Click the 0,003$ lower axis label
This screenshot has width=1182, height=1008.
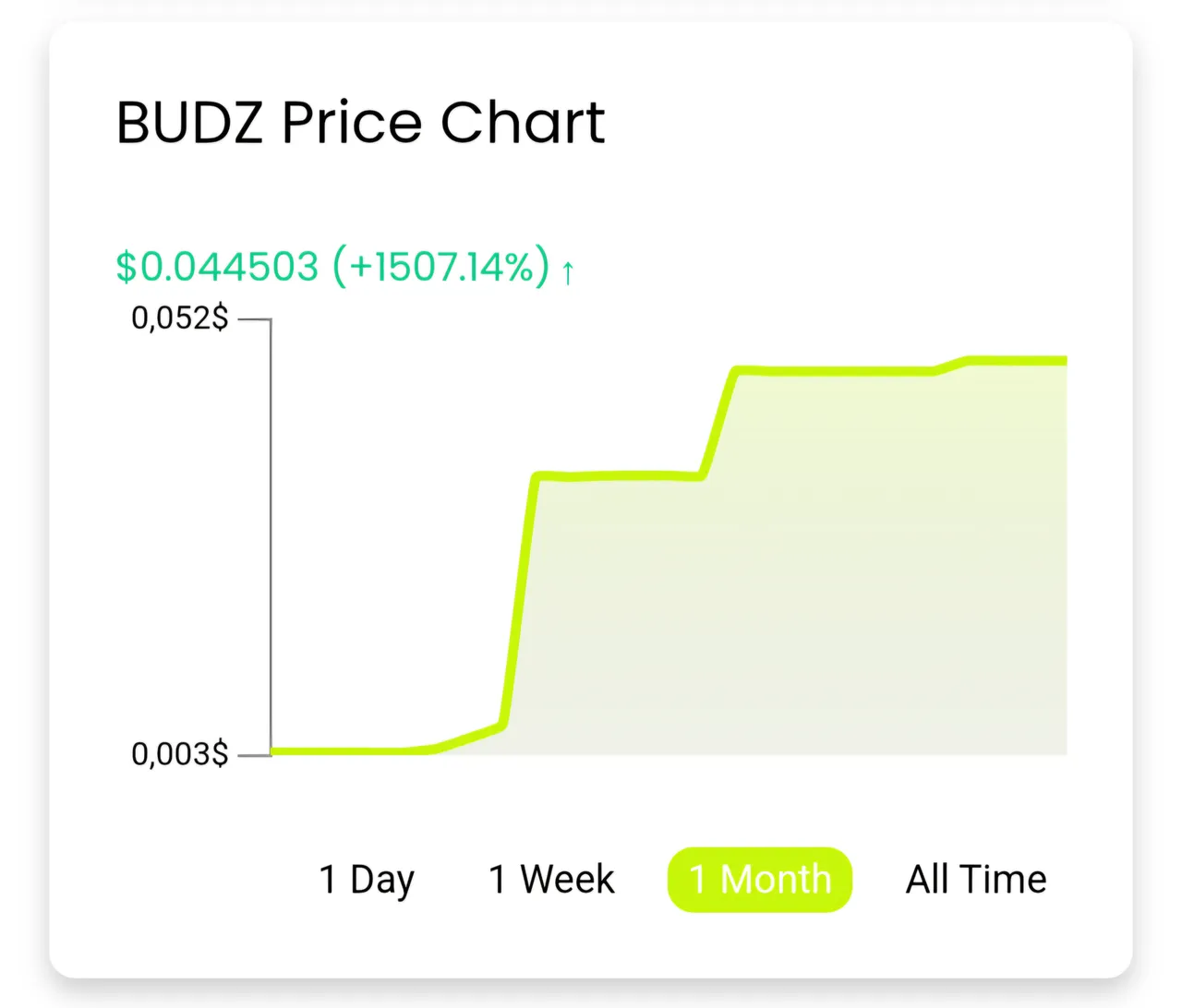pyautogui.click(x=180, y=754)
